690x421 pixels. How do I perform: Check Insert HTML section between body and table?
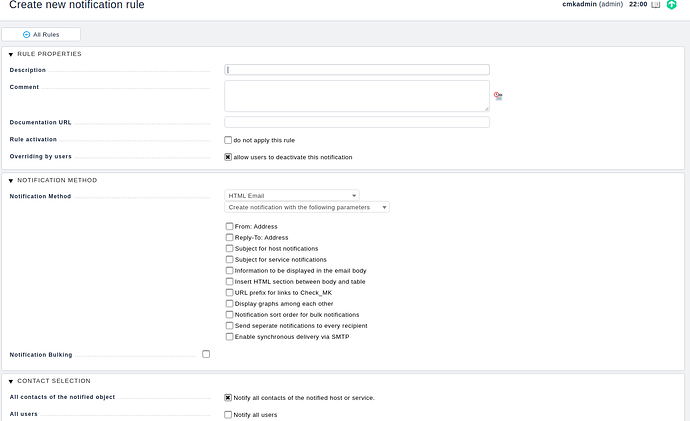(x=229, y=281)
